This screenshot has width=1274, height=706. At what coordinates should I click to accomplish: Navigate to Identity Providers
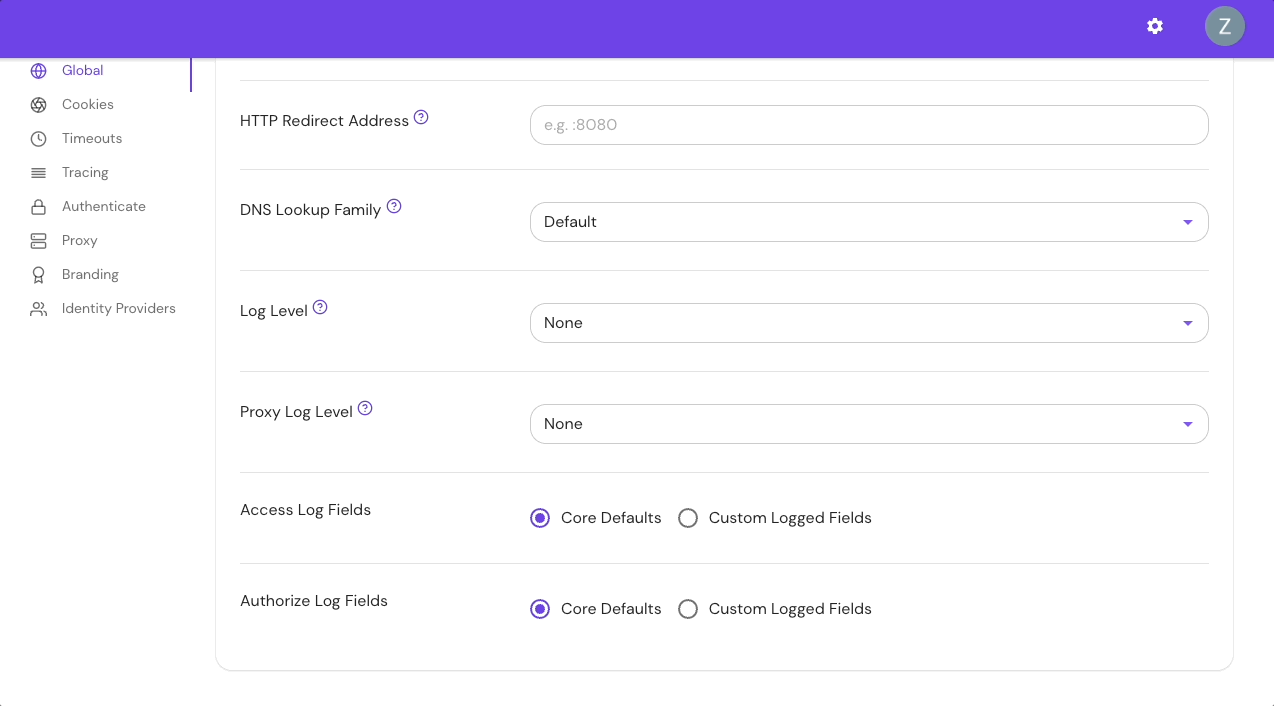click(x=118, y=309)
